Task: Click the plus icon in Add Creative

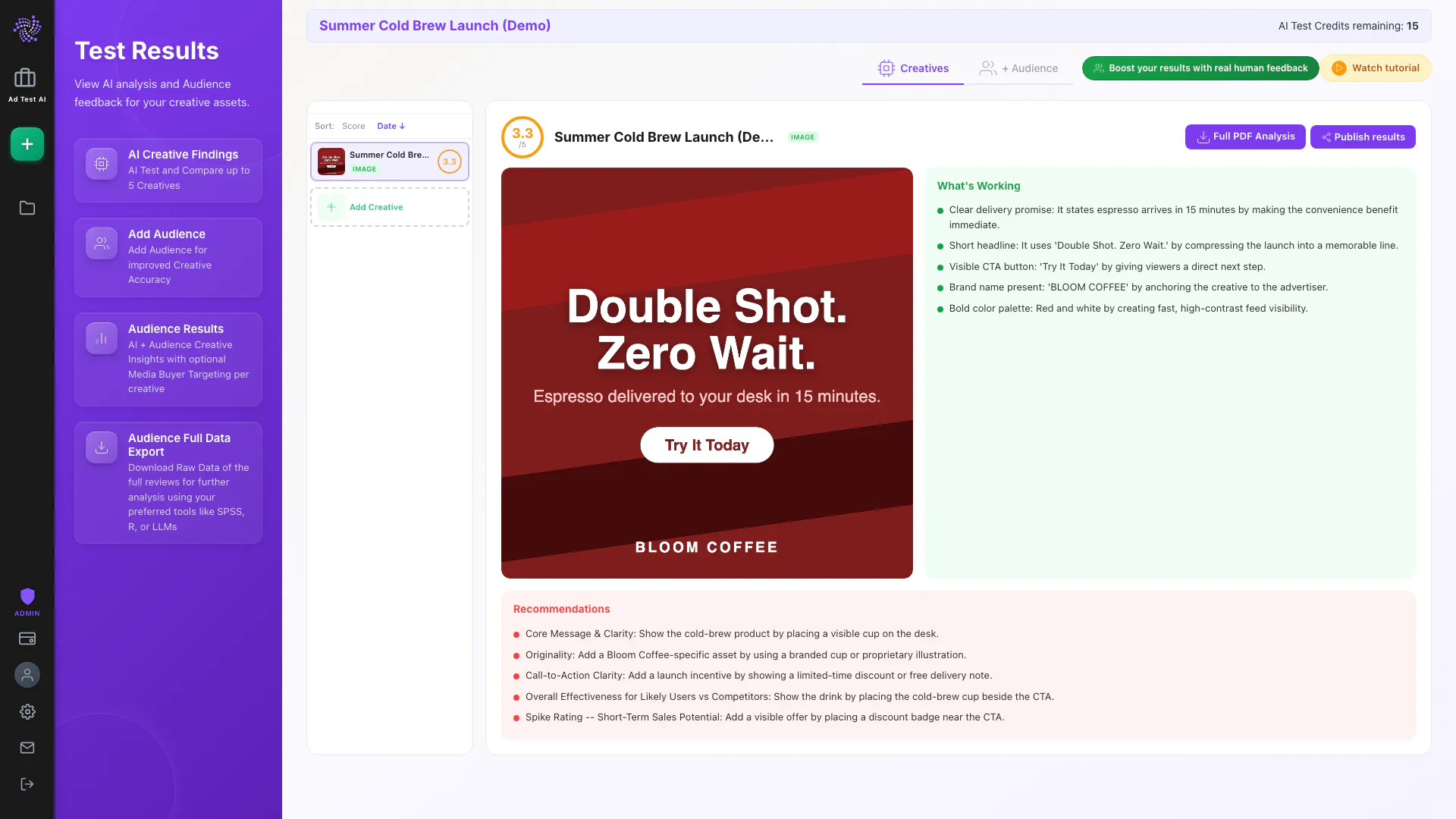Action: 331,207
